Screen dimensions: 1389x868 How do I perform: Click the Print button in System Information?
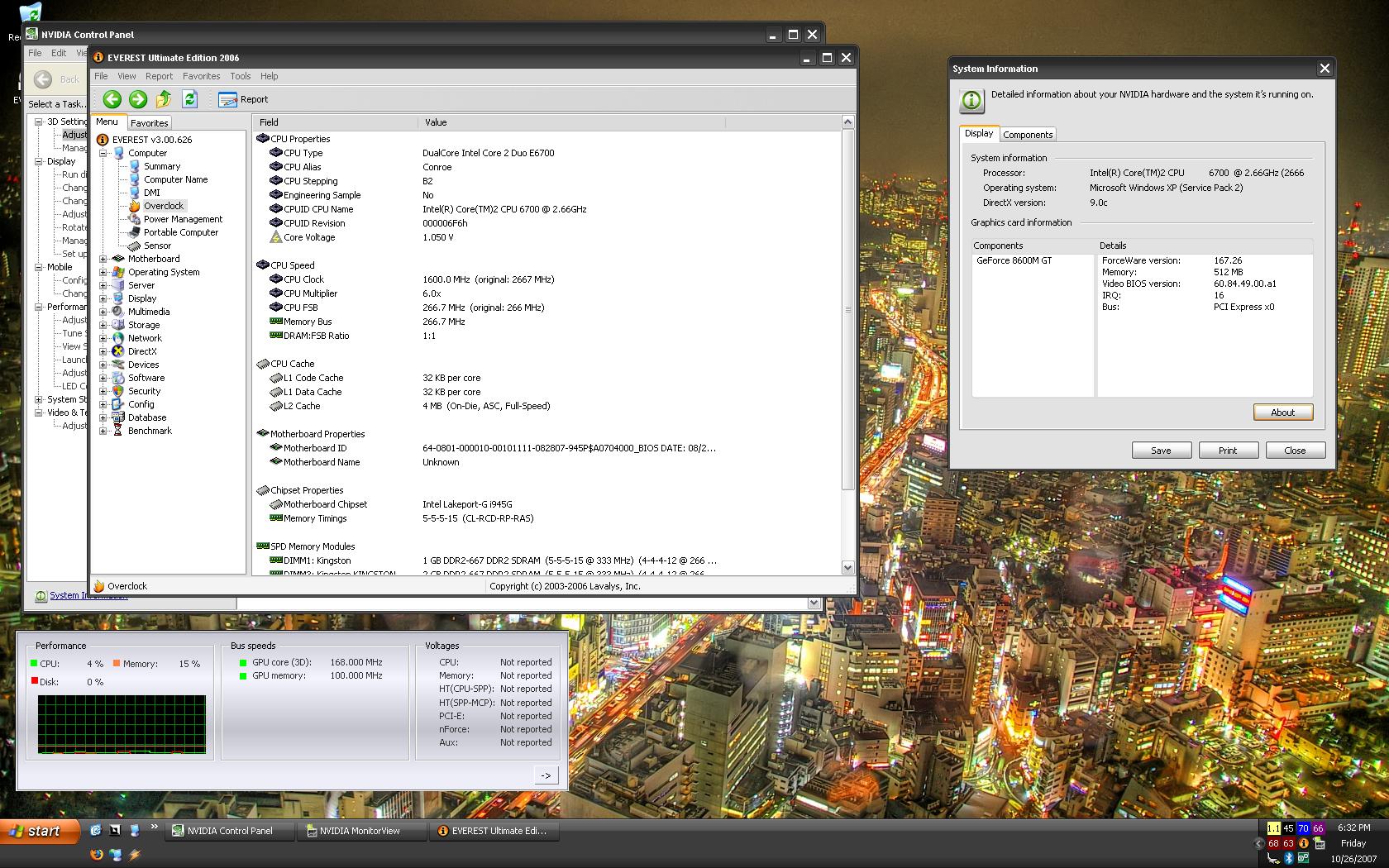[x=1228, y=451]
